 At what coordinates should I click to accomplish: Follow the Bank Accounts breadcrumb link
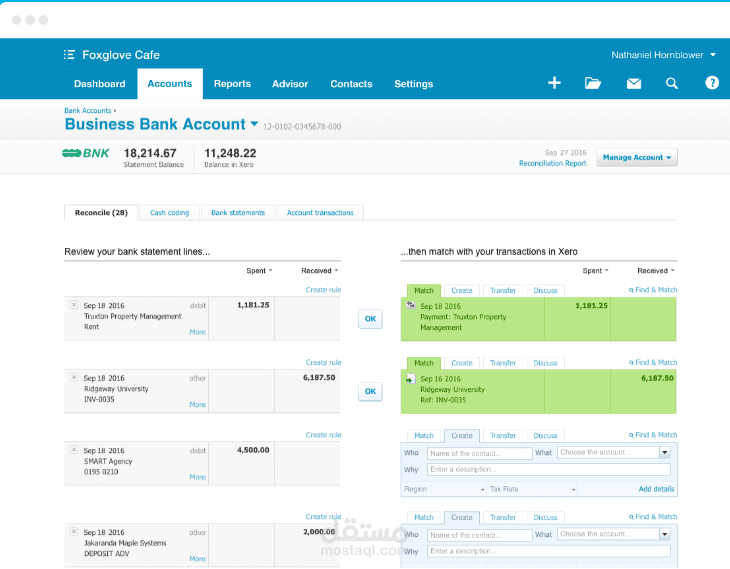(88, 110)
